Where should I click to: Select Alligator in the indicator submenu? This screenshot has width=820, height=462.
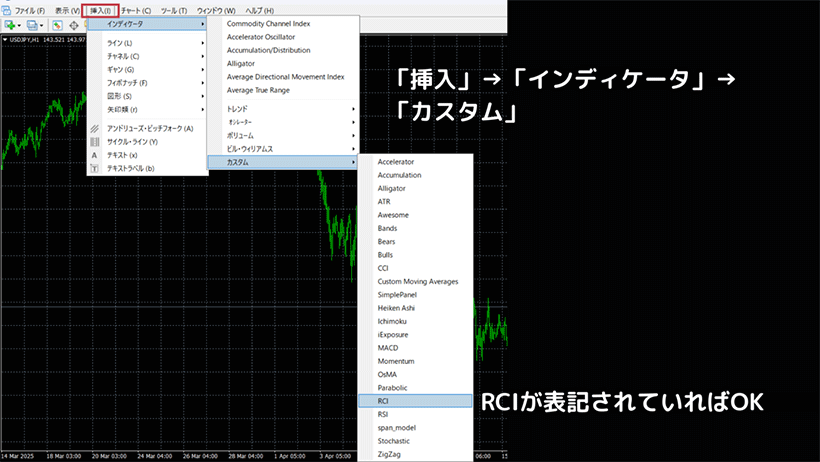(283, 64)
